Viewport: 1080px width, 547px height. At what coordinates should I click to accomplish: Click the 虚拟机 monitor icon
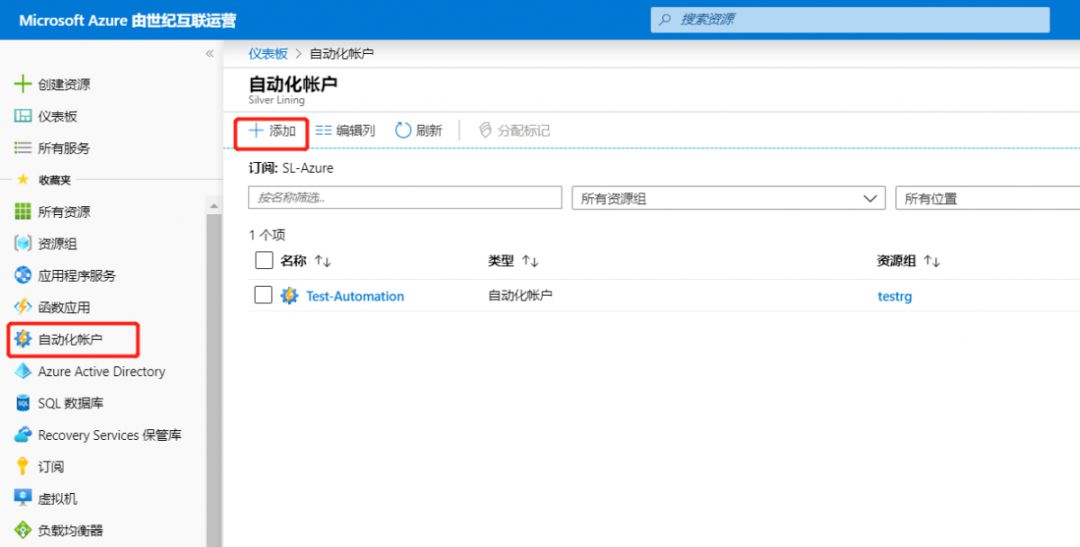pos(23,497)
